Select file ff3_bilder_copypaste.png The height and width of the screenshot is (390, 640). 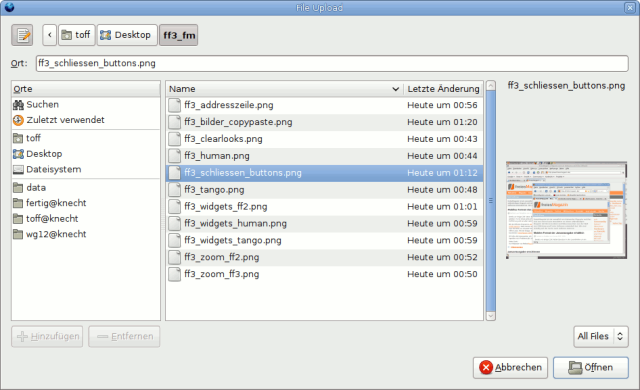click(x=324, y=122)
